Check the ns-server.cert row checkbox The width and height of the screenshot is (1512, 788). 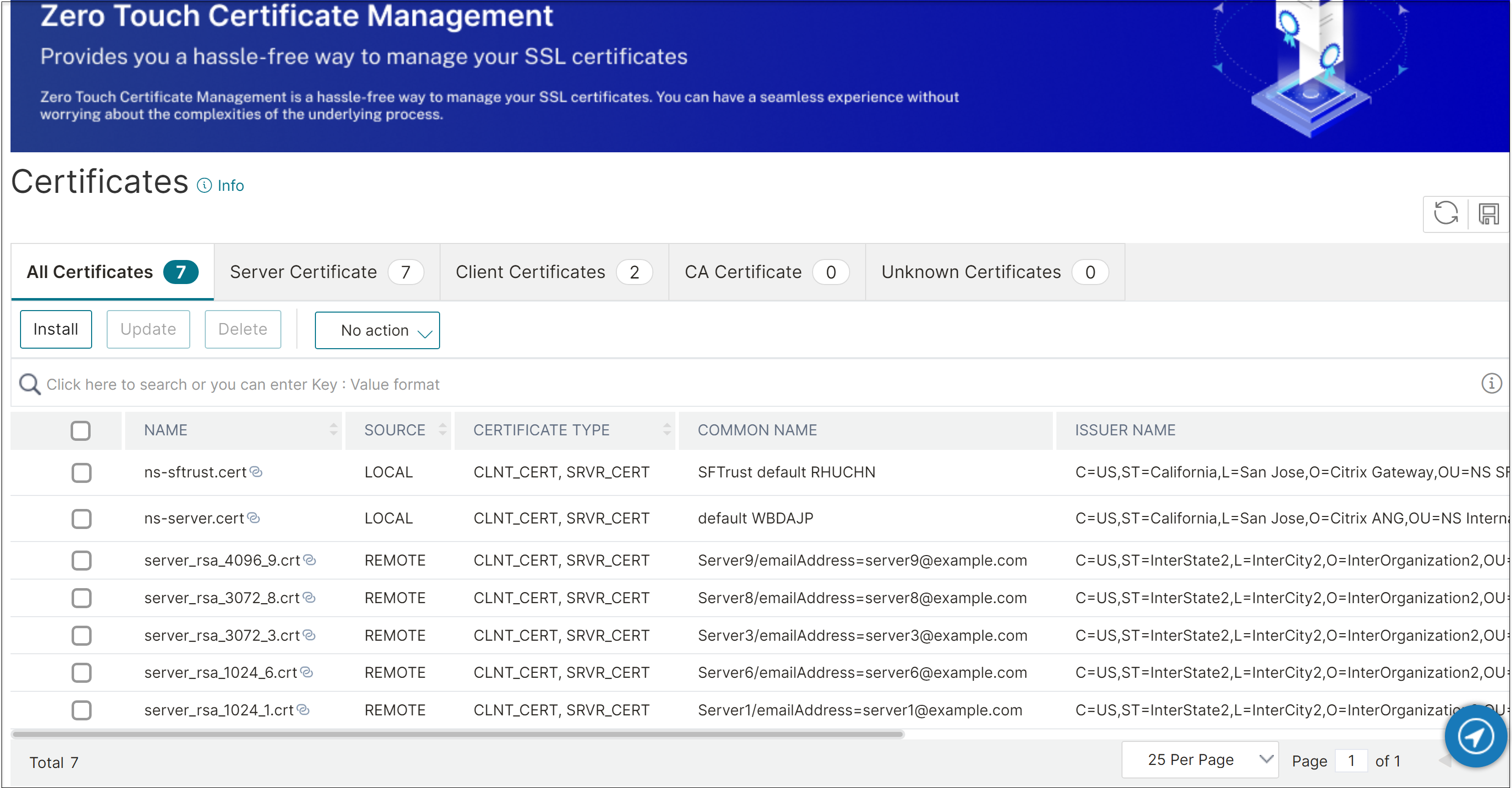82,519
